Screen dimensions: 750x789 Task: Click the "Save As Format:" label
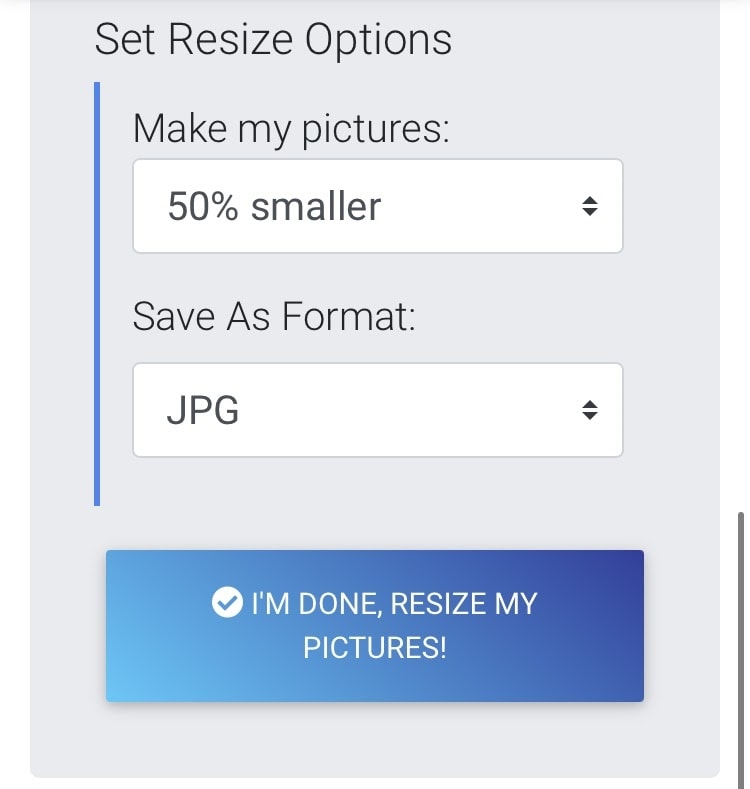click(x=274, y=317)
